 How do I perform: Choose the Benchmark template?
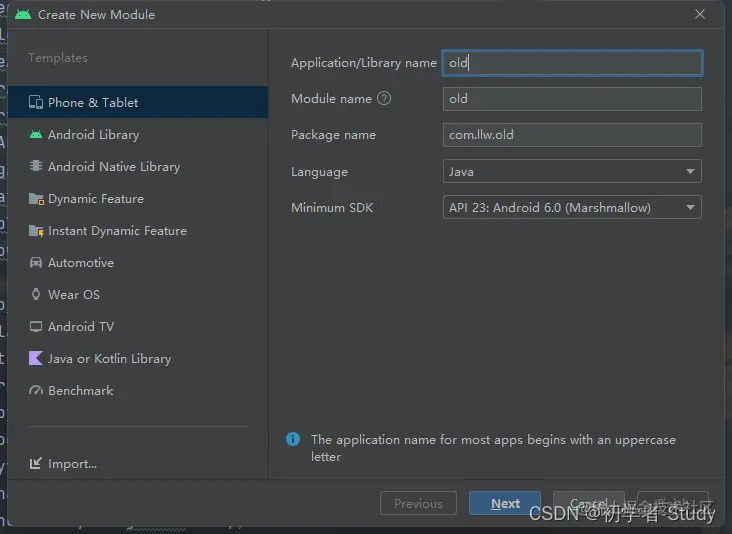click(138, 390)
